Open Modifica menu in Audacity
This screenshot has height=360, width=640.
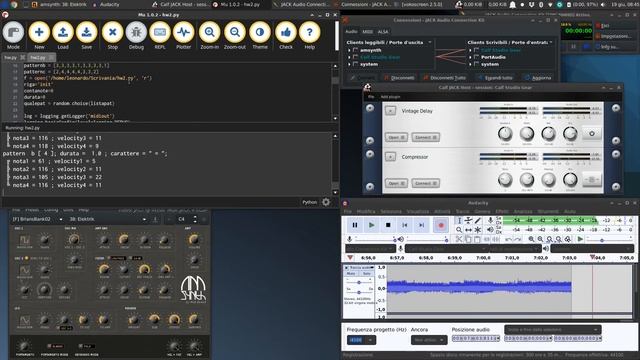366,211
